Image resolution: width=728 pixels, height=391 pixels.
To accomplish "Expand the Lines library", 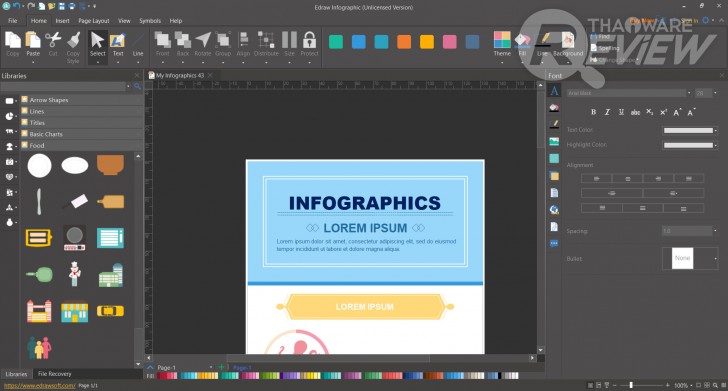I will click(82, 111).
